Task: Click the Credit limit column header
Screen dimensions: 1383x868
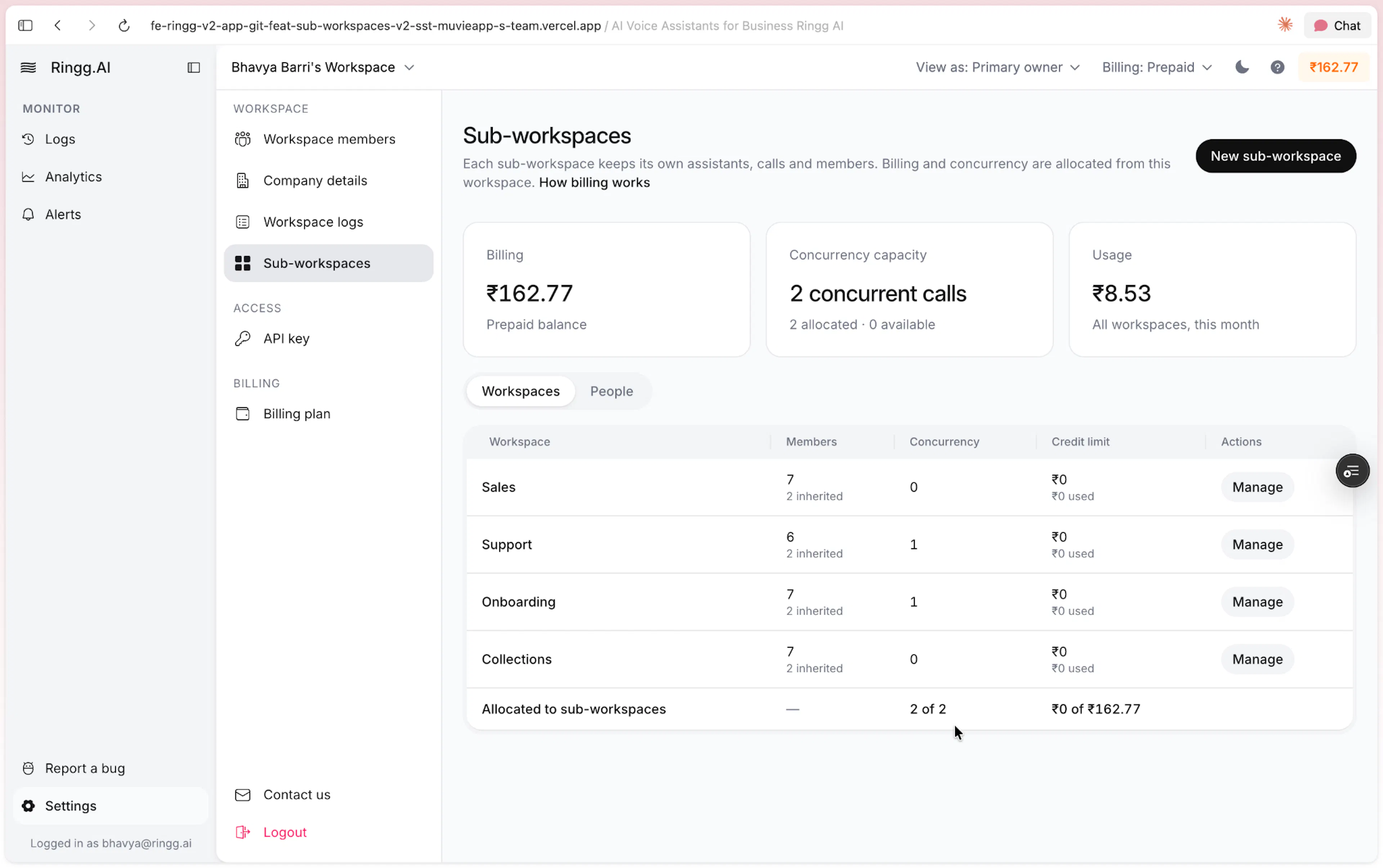Action: tap(1080, 441)
